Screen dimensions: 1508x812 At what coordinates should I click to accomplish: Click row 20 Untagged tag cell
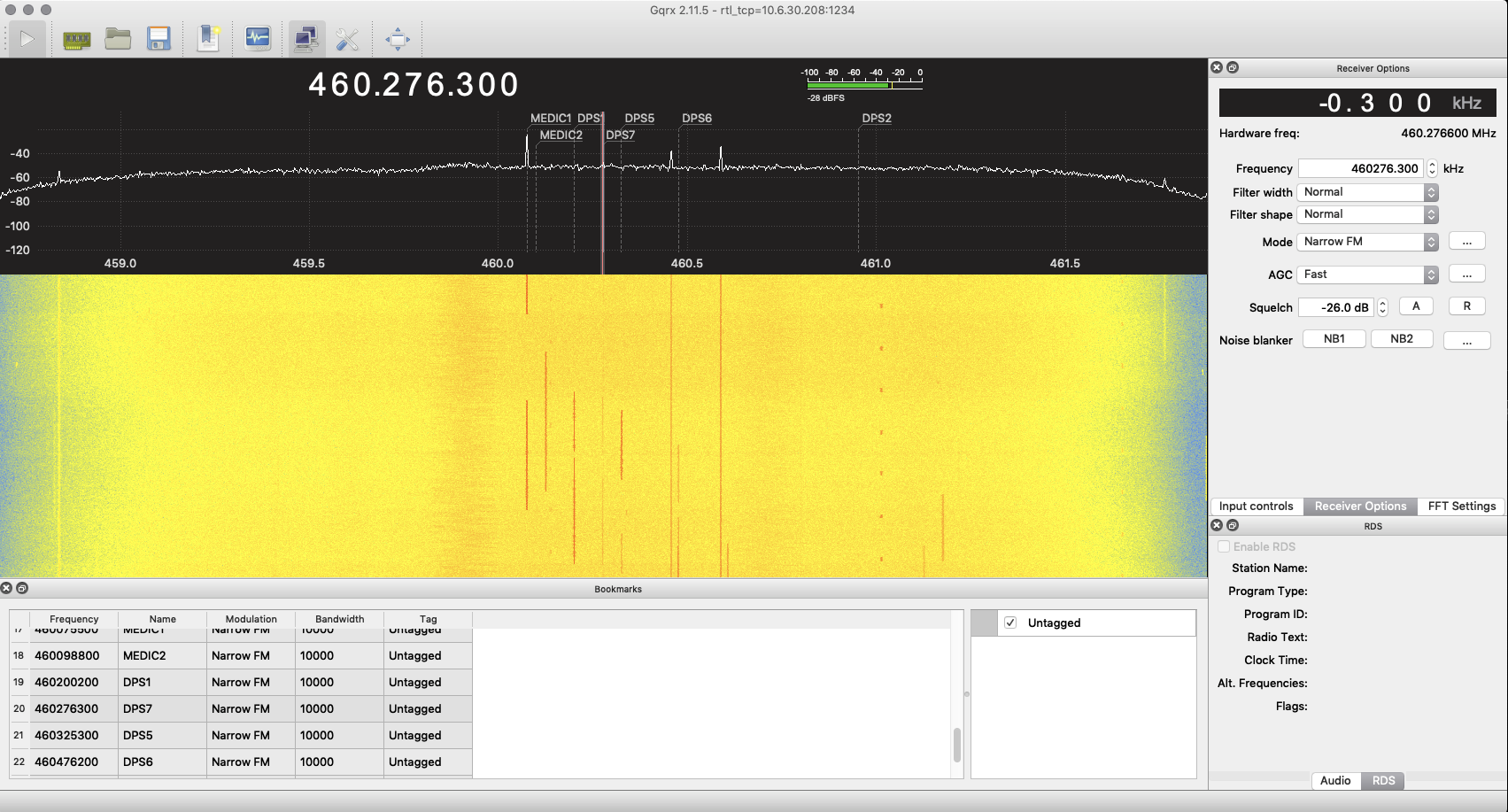tap(429, 709)
